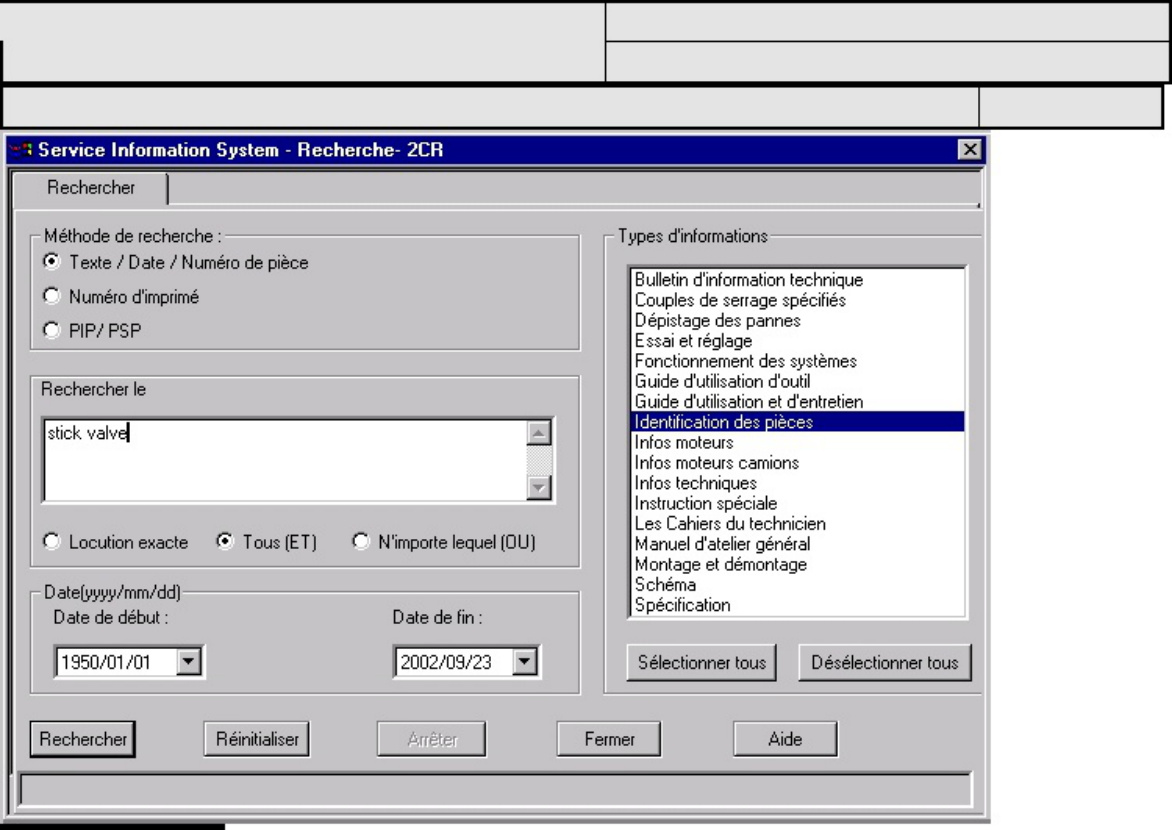
Task: Select Essai et réglage list item
Action: point(798,340)
